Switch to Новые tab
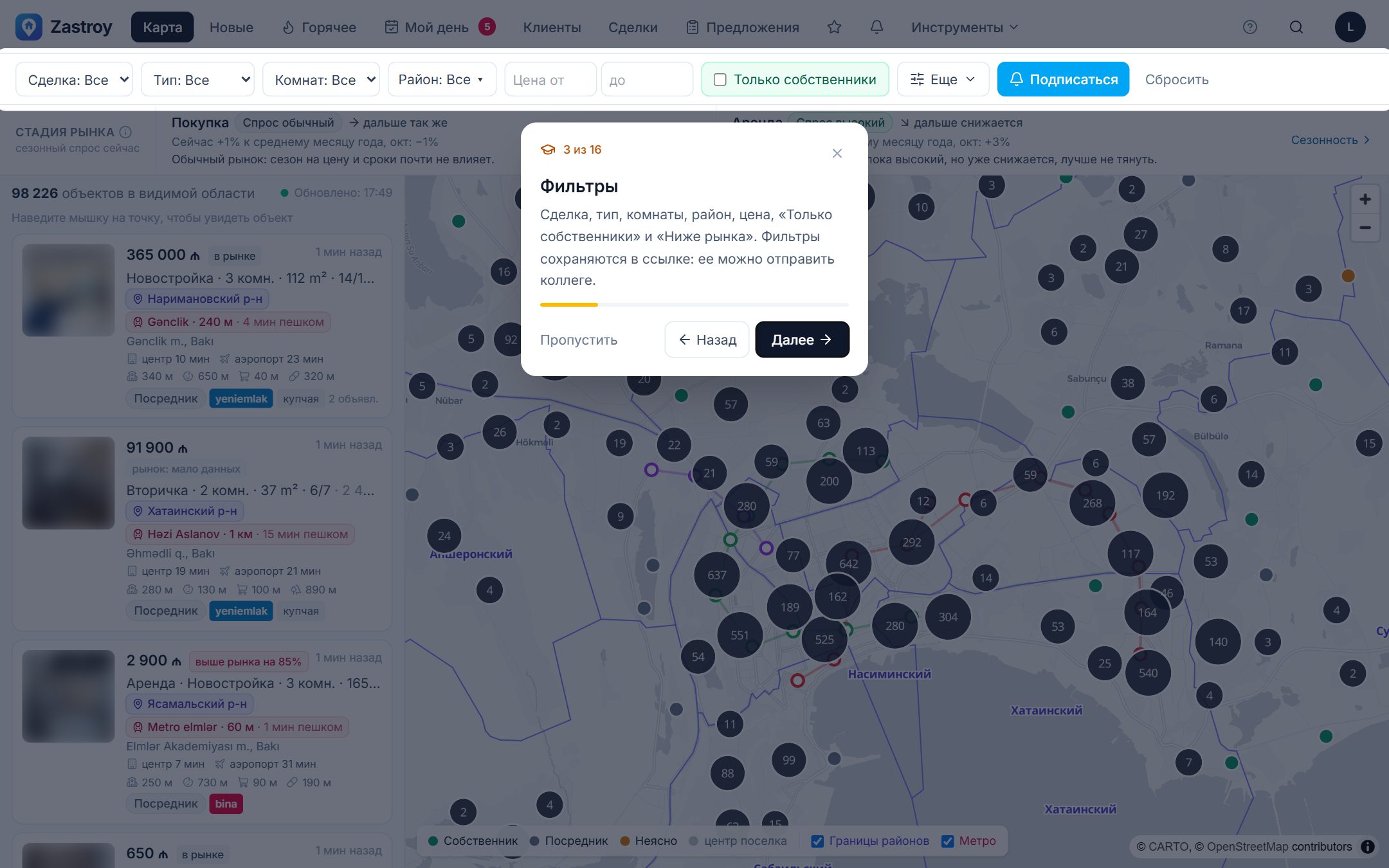Viewport: 1389px width, 868px height. coord(232,27)
